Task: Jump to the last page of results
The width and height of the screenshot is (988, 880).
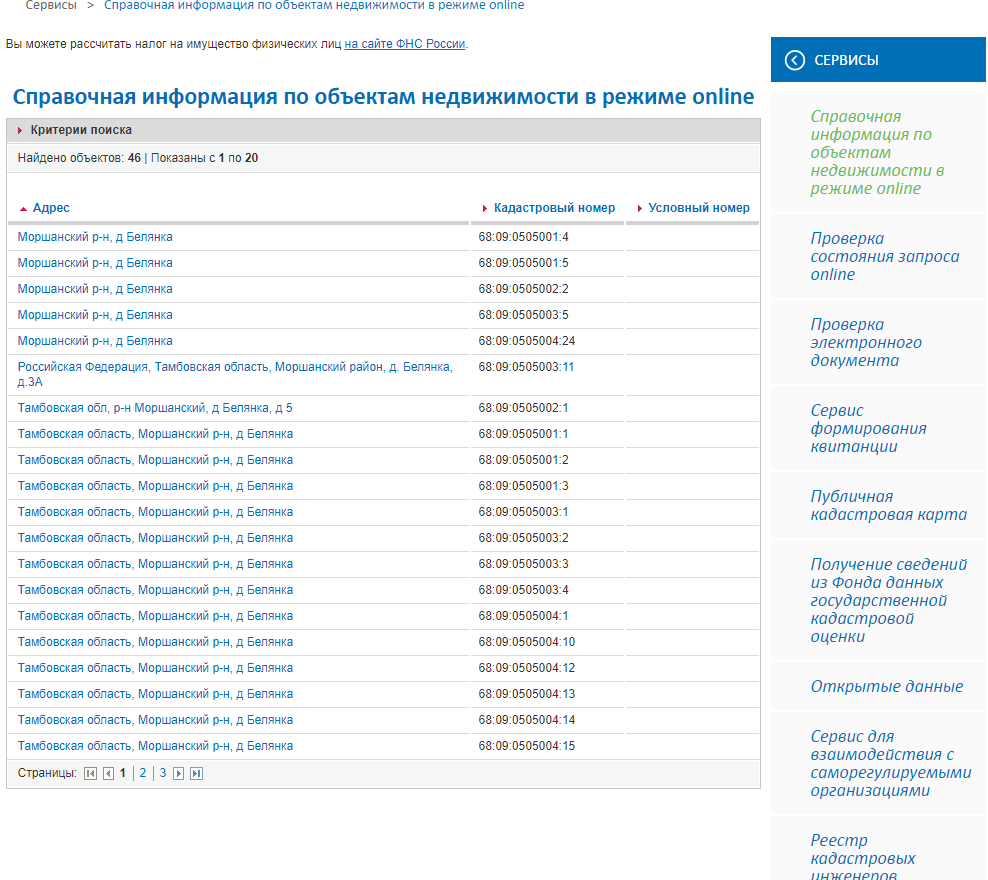Action: [x=196, y=773]
